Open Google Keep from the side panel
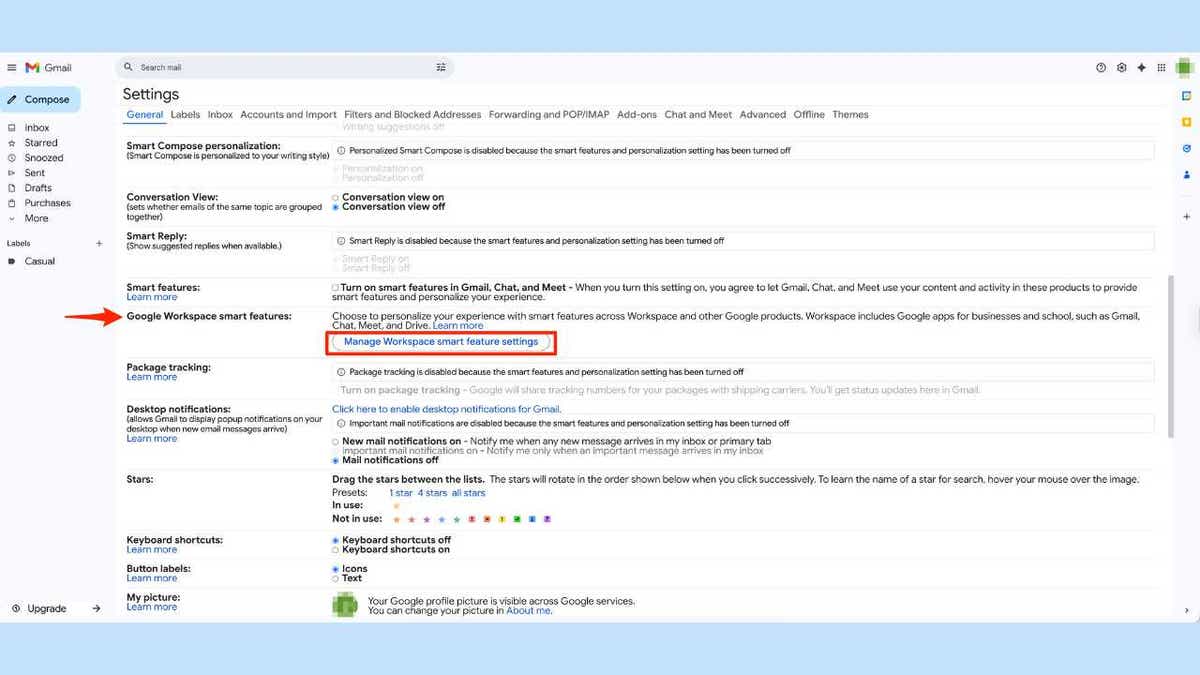 pyautogui.click(x=1186, y=120)
